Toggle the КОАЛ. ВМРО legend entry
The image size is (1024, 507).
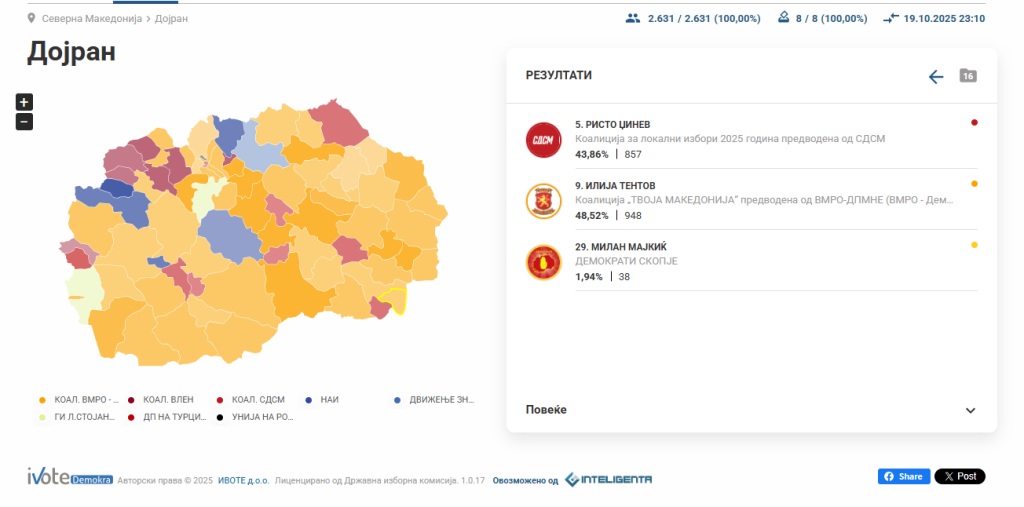click(x=78, y=399)
